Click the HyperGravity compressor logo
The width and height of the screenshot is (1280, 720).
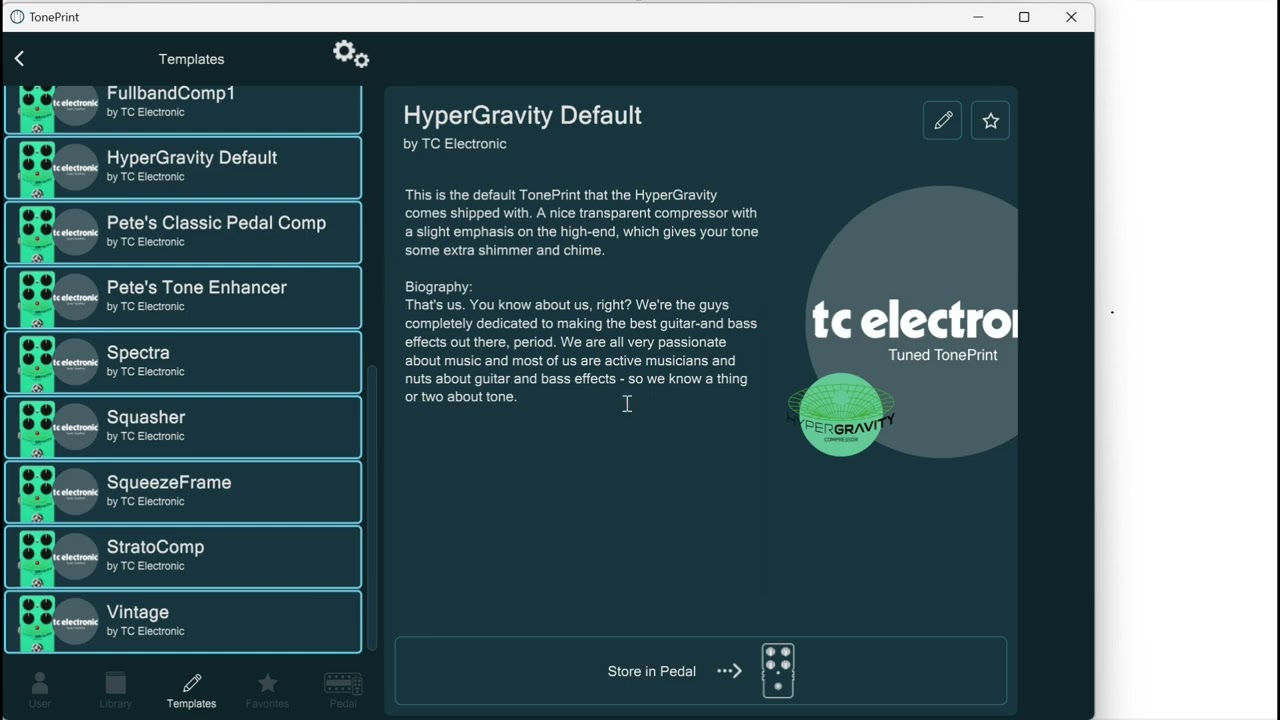pyautogui.click(x=841, y=415)
